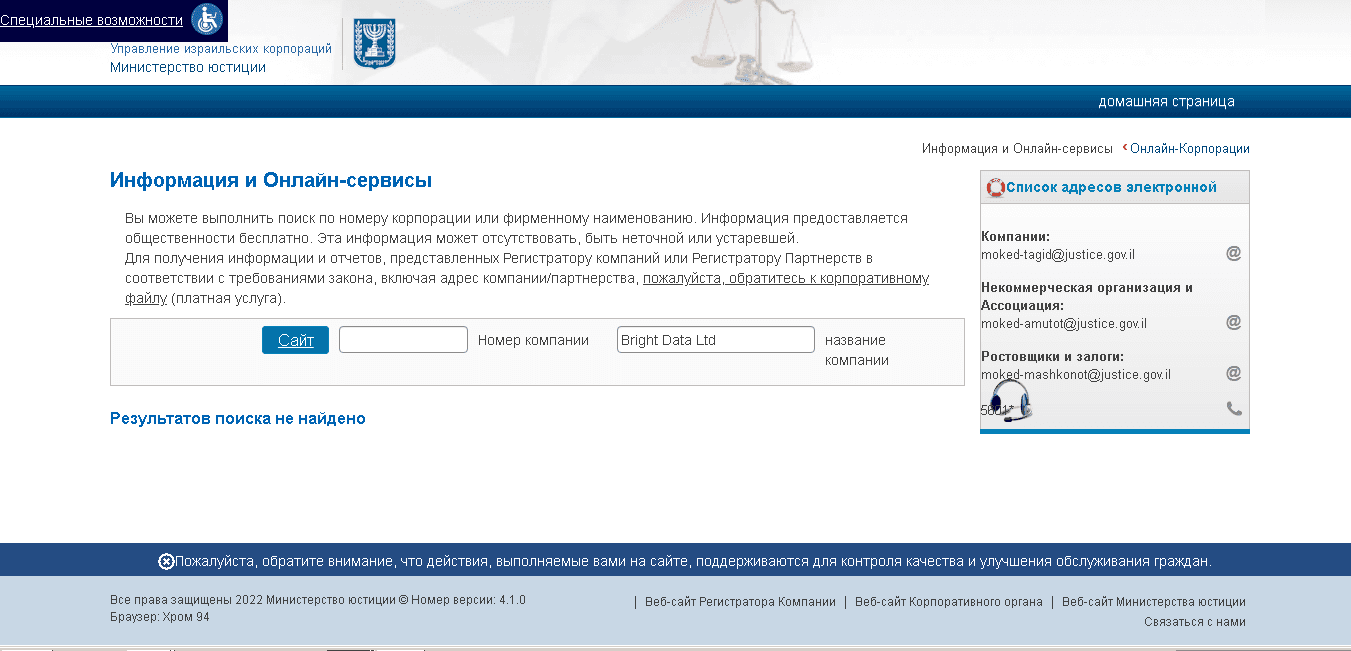Click the wheelchair accessibility icon
This screenshot has width=1351, height=651.
point(206,20)
